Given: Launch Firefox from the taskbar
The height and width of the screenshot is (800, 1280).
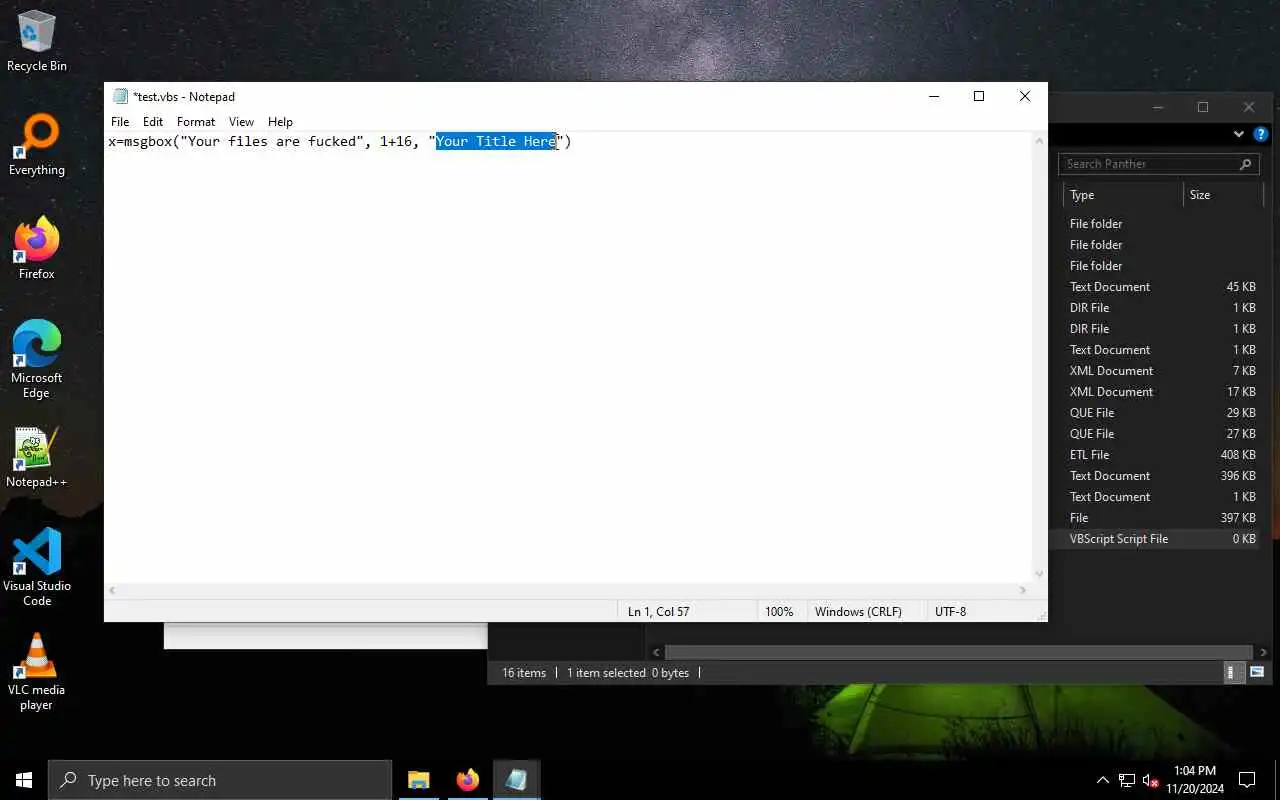Looking at the screenshot, I should (467, 780).
